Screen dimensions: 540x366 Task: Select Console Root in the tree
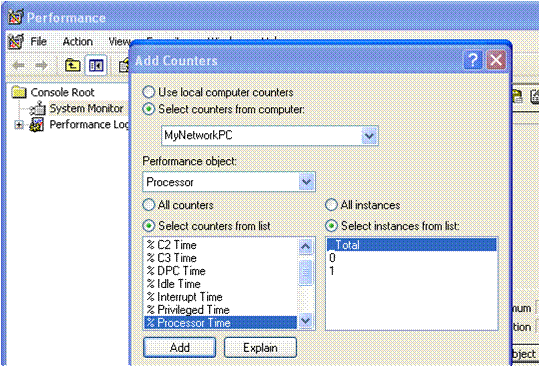point(62,92)
